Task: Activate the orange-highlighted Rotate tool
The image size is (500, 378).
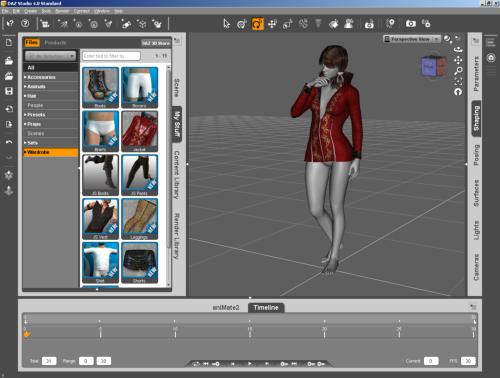Action: (258, 24)
